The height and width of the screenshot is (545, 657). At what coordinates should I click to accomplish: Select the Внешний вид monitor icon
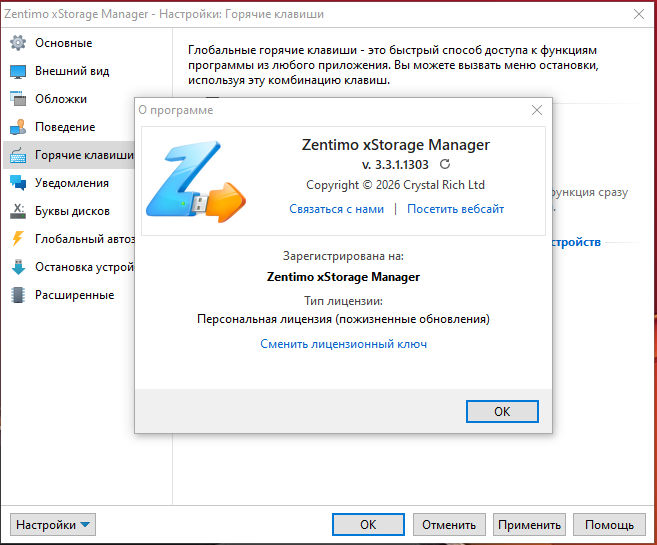click(18, 71)
